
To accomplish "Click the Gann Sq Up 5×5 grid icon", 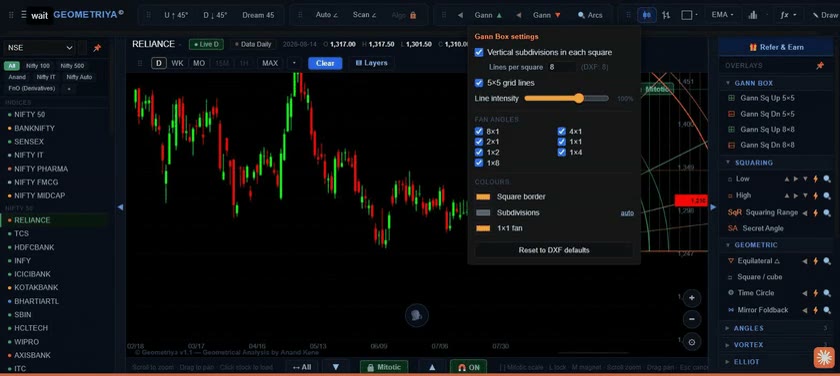I will coord(731,99).
